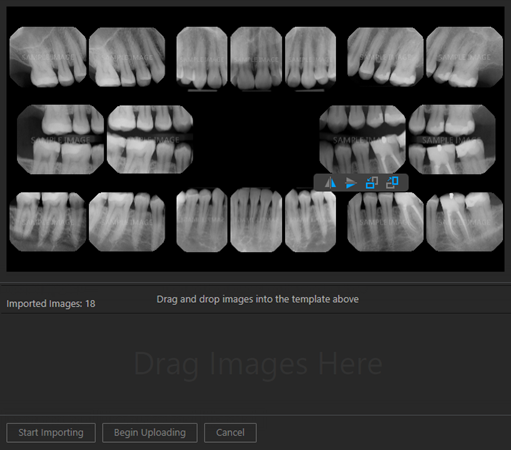Select the top-right corner periapical image

(464, 57)
